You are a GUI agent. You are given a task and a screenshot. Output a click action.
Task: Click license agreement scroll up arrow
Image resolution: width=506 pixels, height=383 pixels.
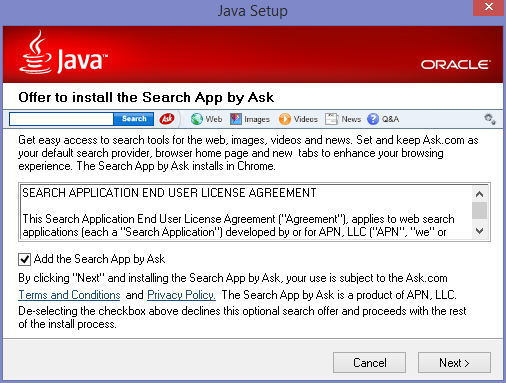(480, 194)
